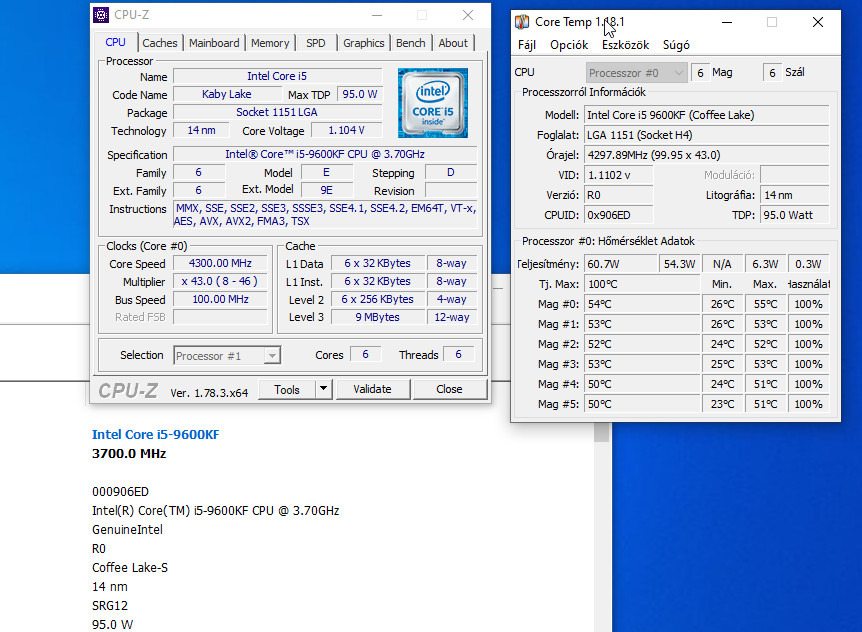Click the Validate button
This screenshot has width=862, height=632.
coord(372,389)
